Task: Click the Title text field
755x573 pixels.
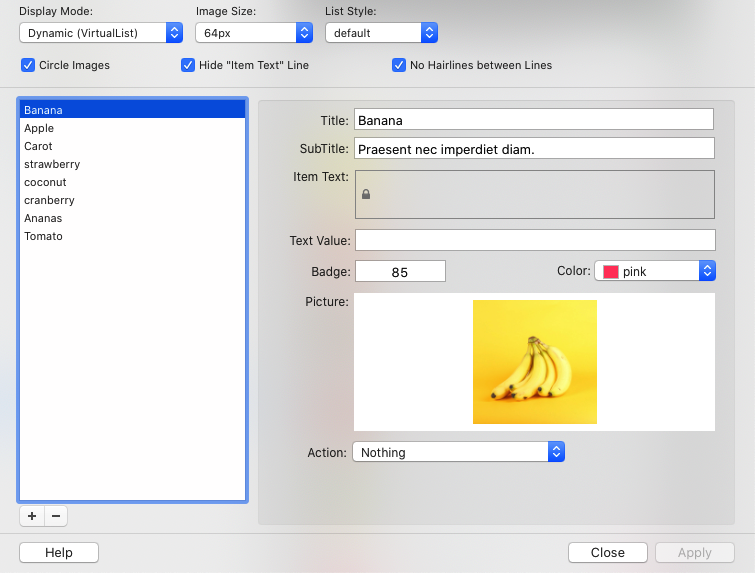Action: pos(533,120)
